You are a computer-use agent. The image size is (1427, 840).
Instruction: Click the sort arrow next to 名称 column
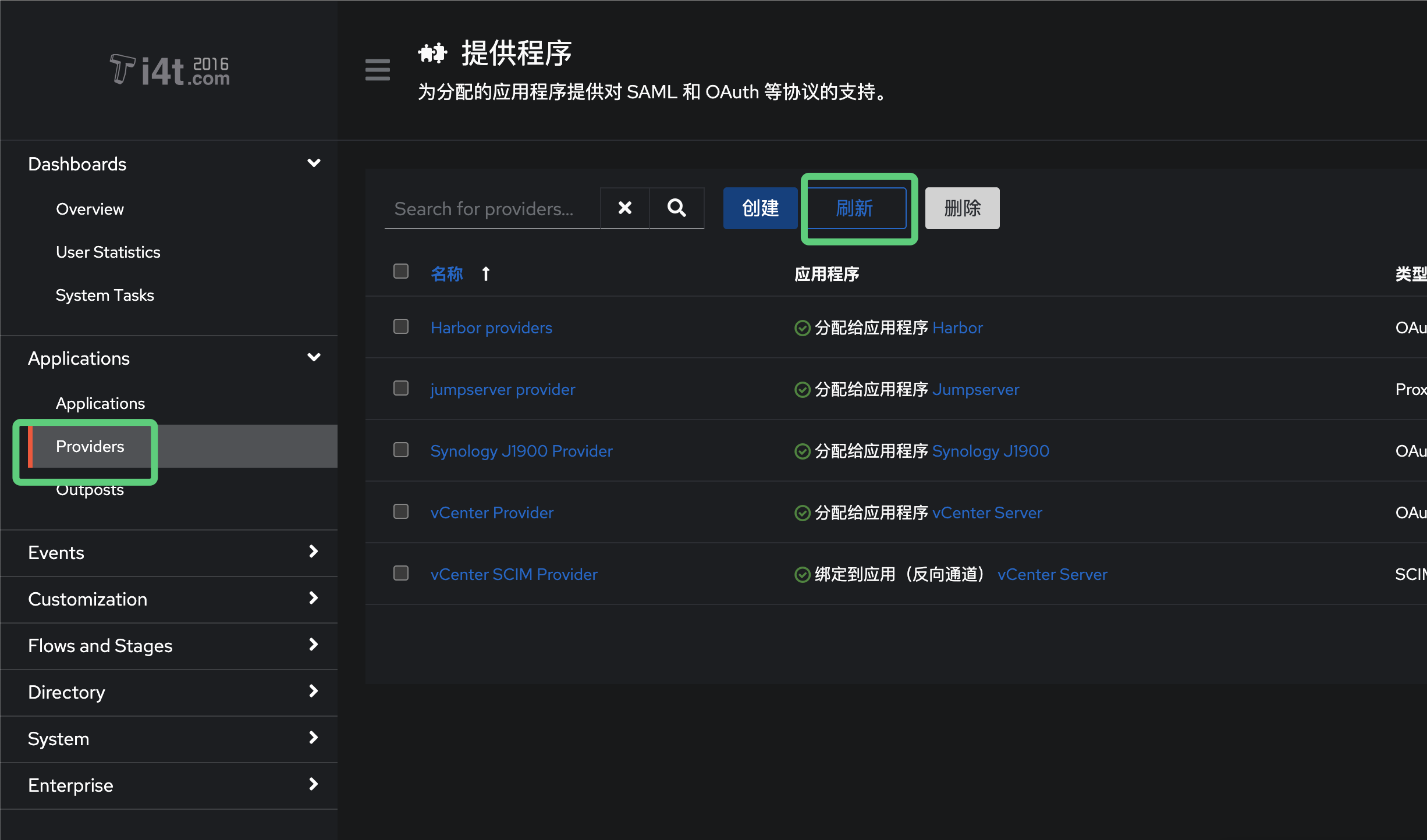click(x=486, y=273)
